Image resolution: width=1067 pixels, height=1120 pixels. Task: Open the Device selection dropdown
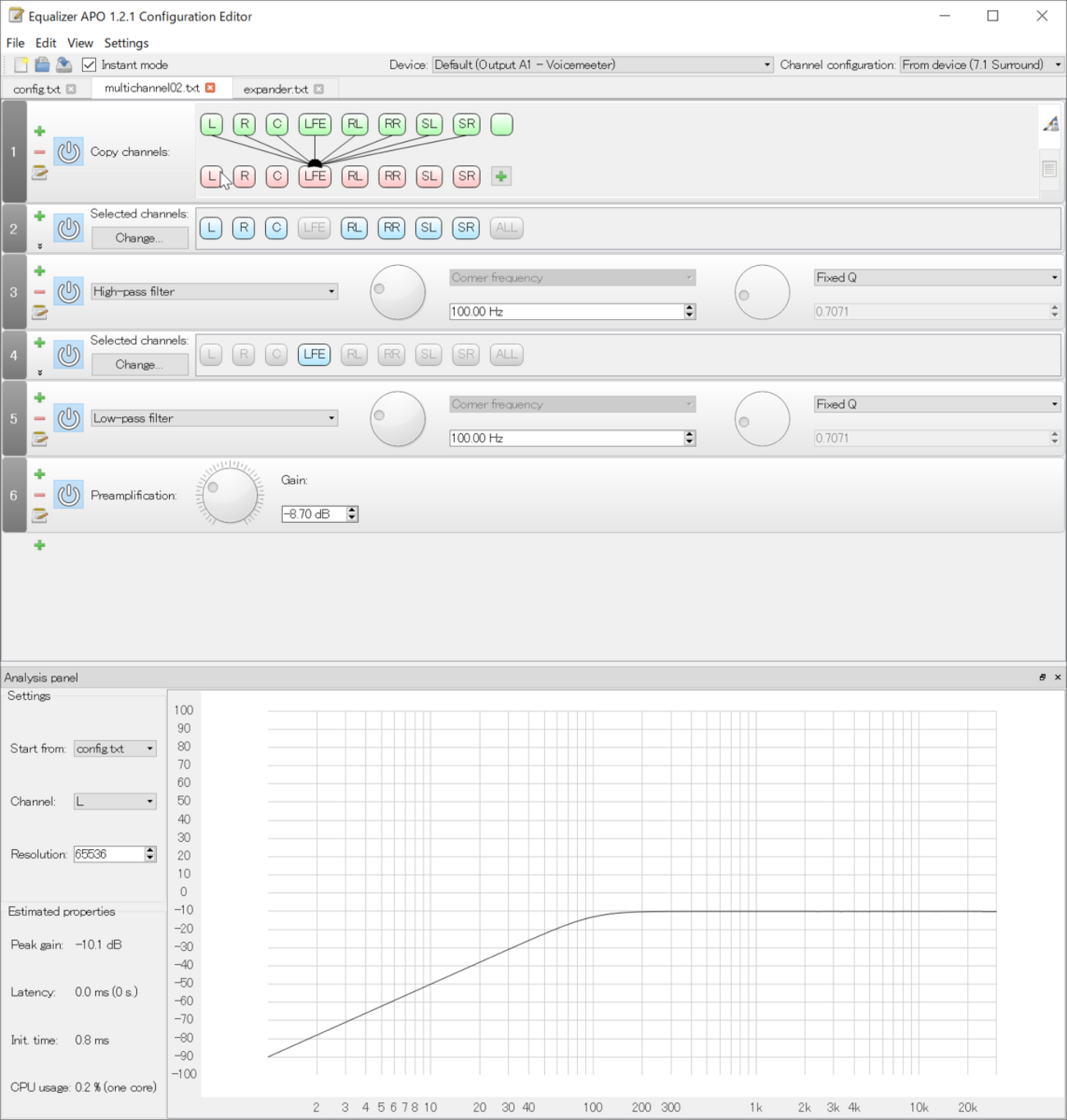click(x=602, y=65)
